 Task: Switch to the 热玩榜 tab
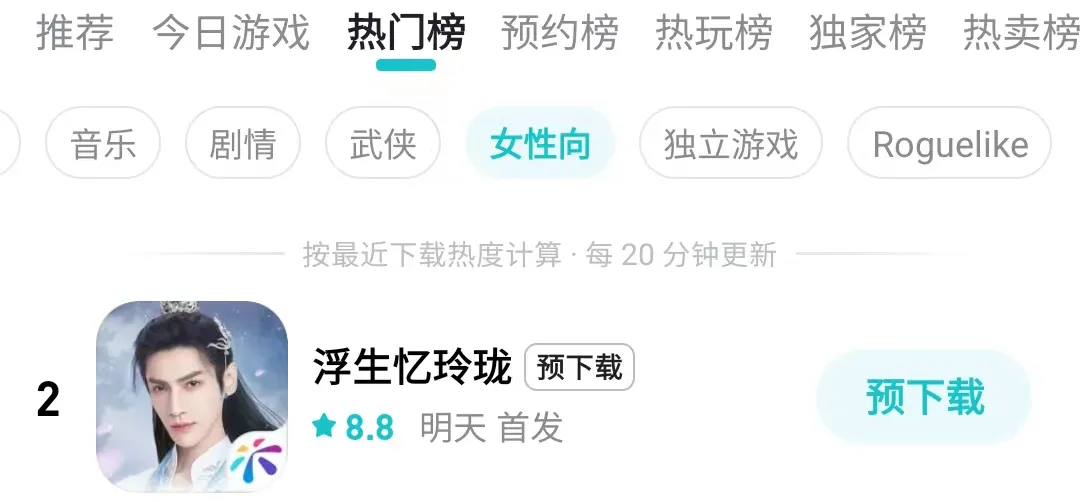click(714, 32)
